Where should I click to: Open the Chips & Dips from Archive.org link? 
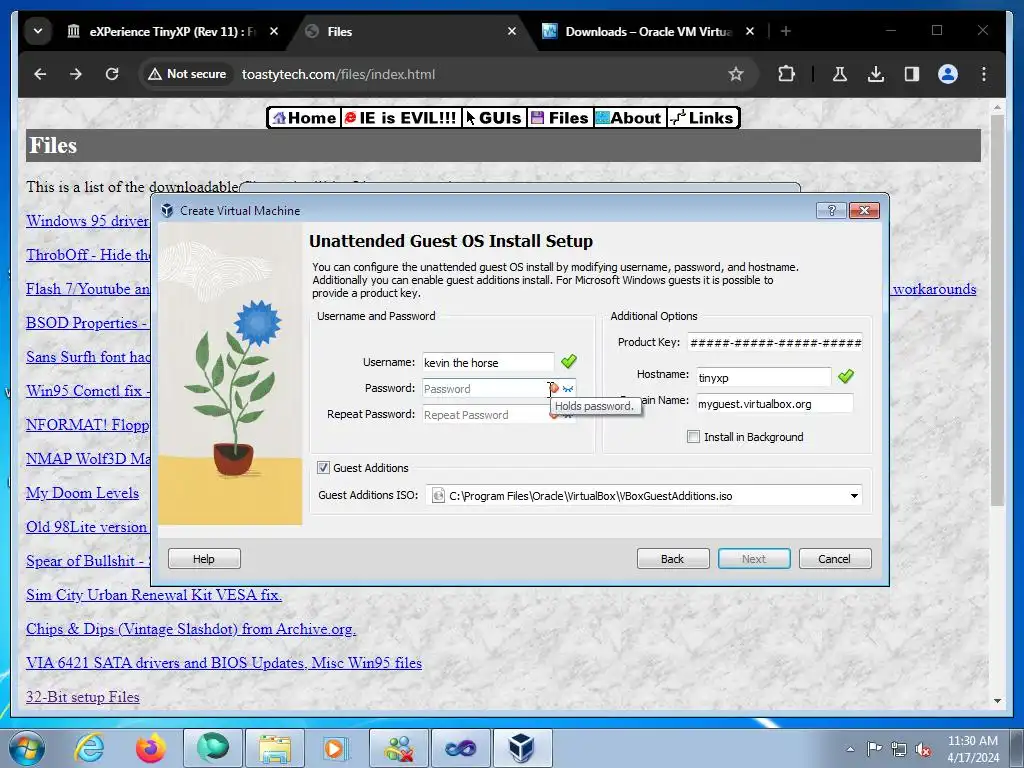click(191, 629)
